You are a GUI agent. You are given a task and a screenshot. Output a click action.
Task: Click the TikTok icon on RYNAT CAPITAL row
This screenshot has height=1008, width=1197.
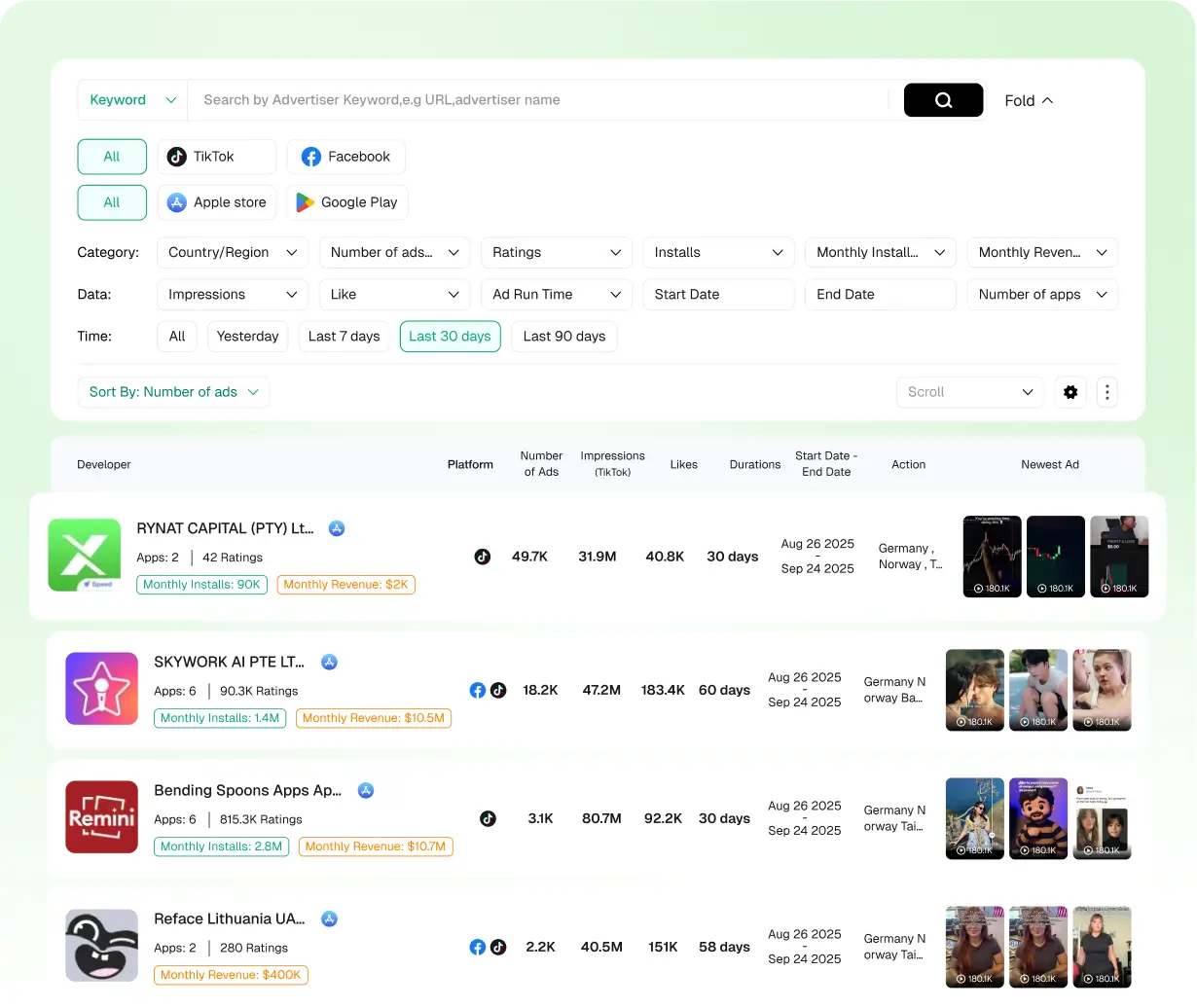[x=483, y=557]
